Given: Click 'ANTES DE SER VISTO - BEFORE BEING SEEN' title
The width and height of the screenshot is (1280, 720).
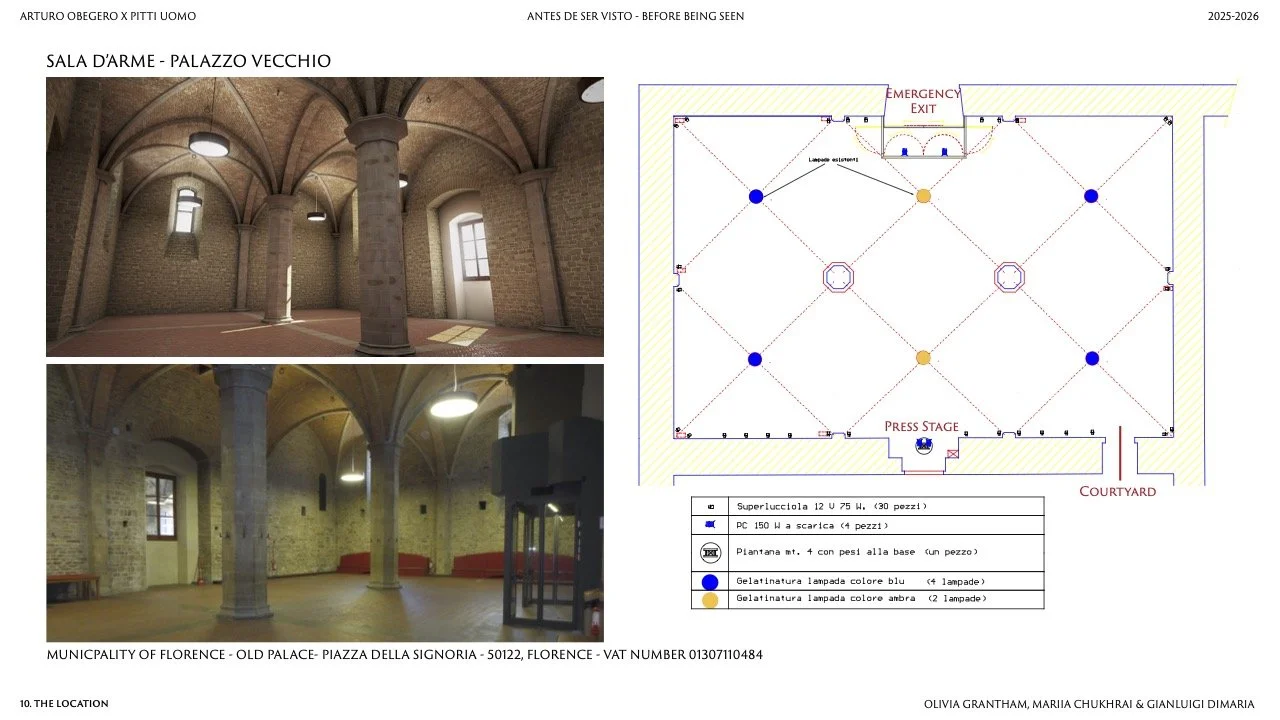Looking at the screenshot, I should 636,17.
